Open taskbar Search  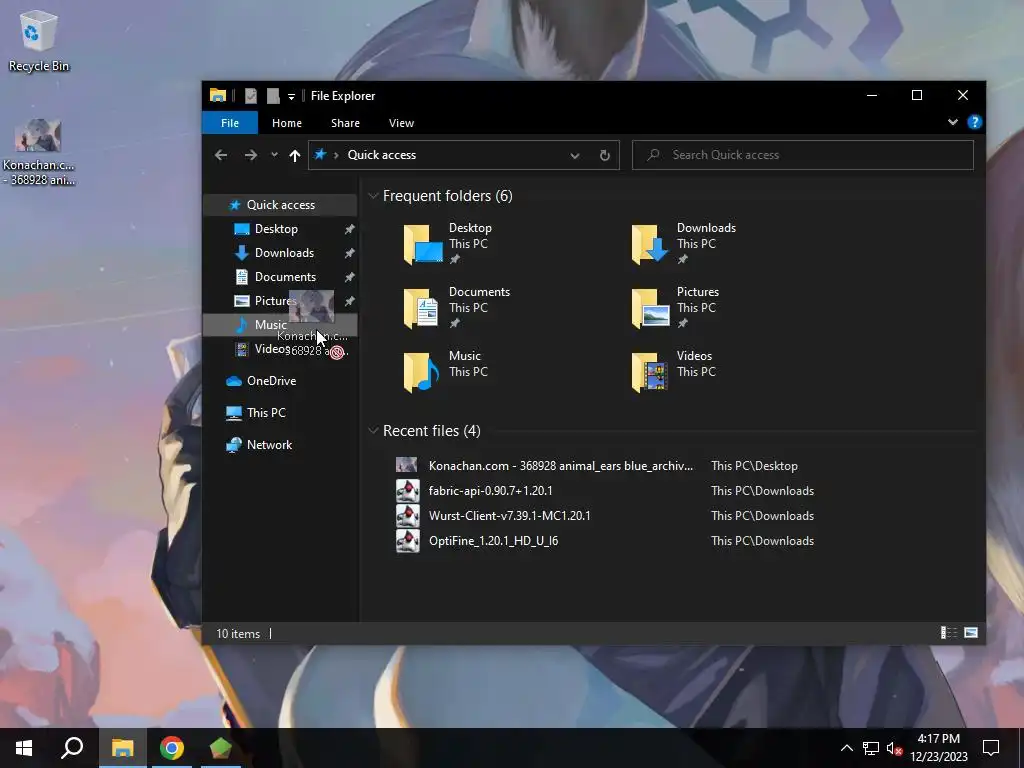click(x=72, y=748)
